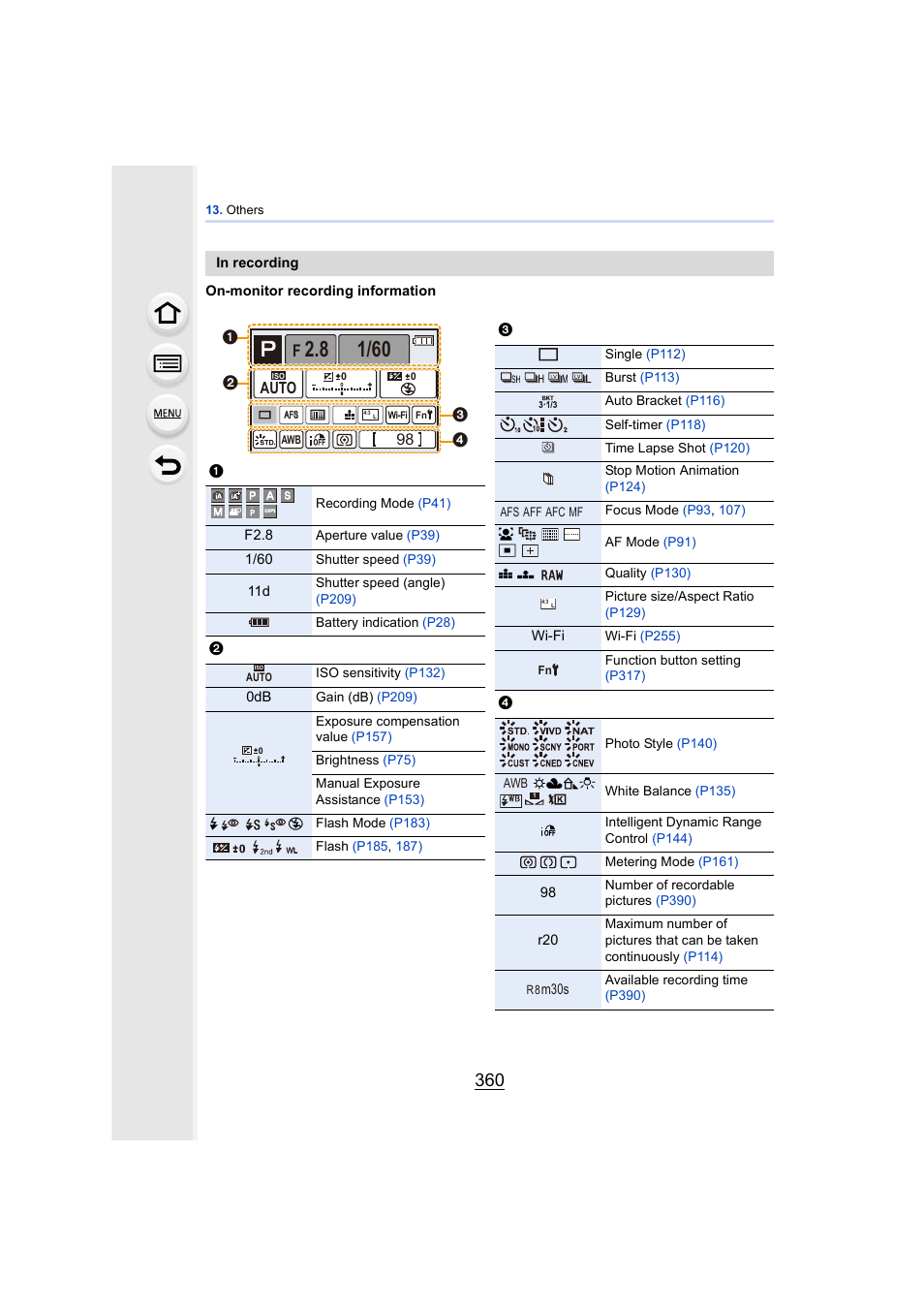Click the 'On-monitor recording information' heading
This screenshot has height=1306, width=924.
(x=321, y=291)
